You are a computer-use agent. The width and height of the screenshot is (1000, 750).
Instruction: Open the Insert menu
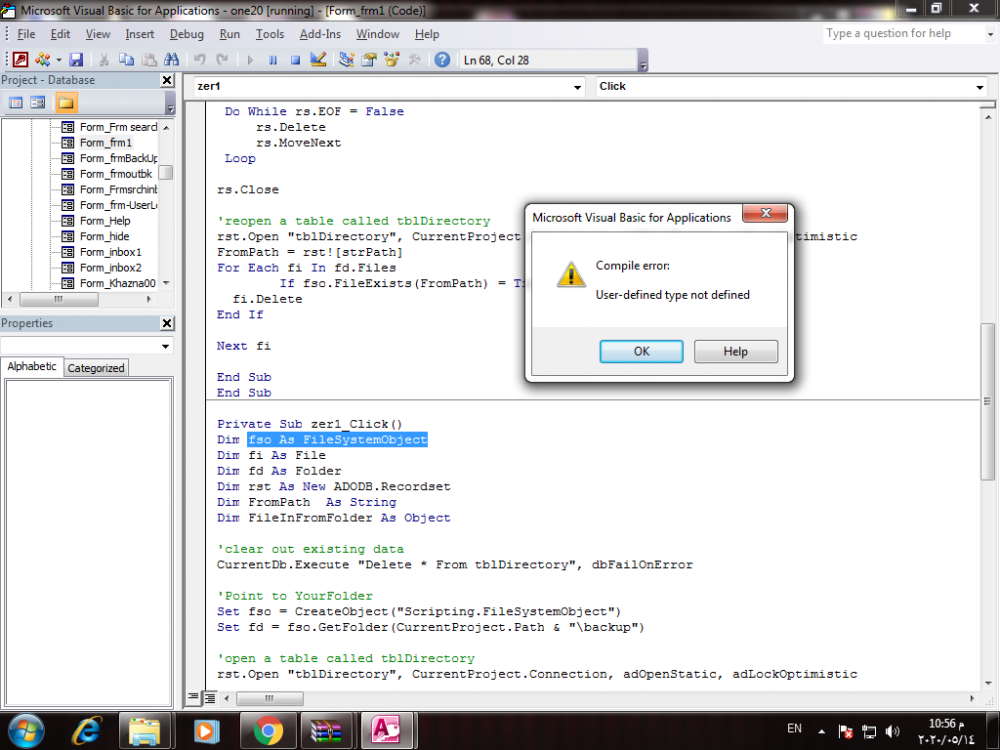(140, 34)
